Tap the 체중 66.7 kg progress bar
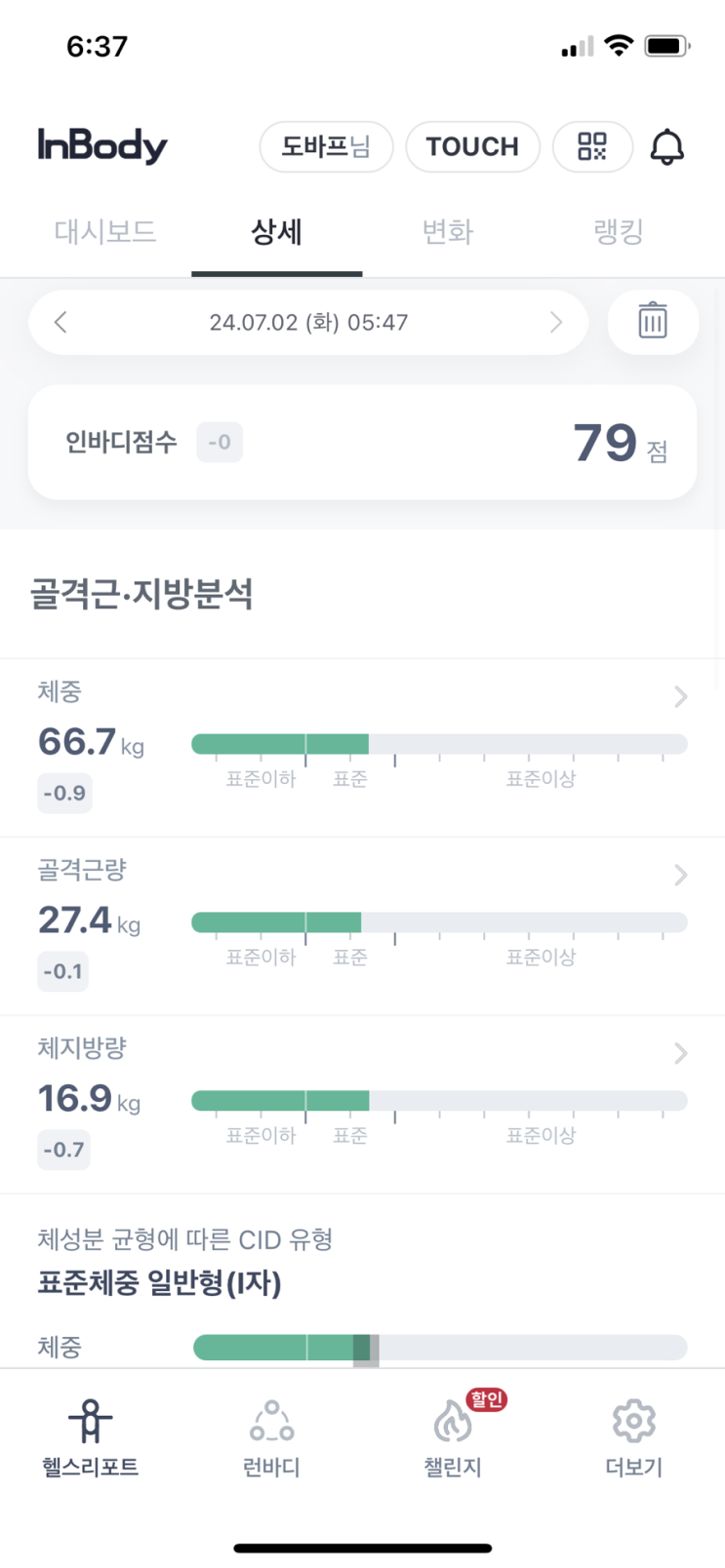Image resolution: width=725 pixels, height=1568 pixels. tap(439, 745)
